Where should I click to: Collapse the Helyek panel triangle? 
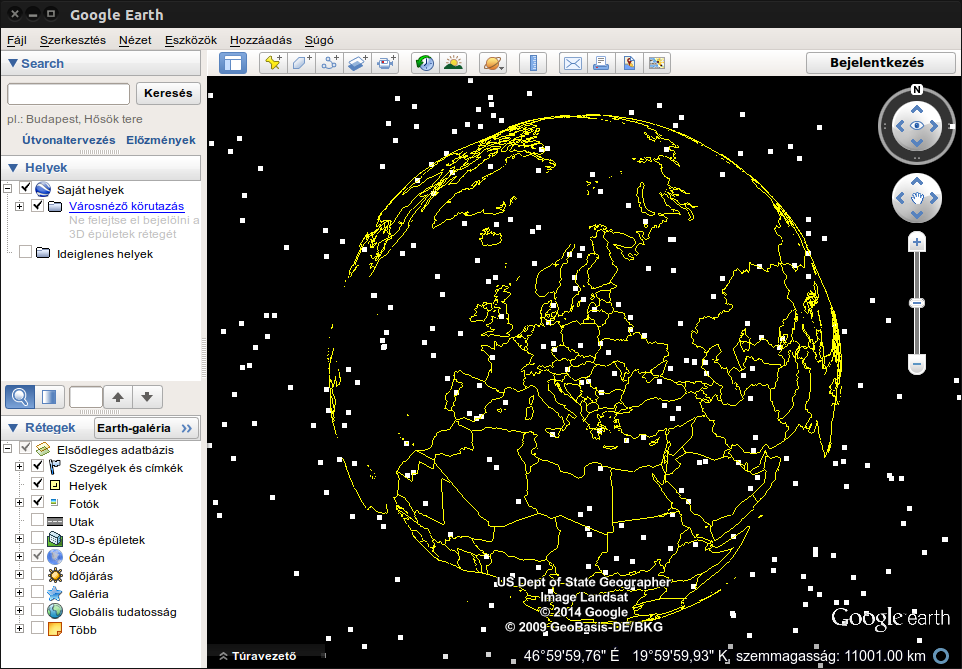click(12, 168)
